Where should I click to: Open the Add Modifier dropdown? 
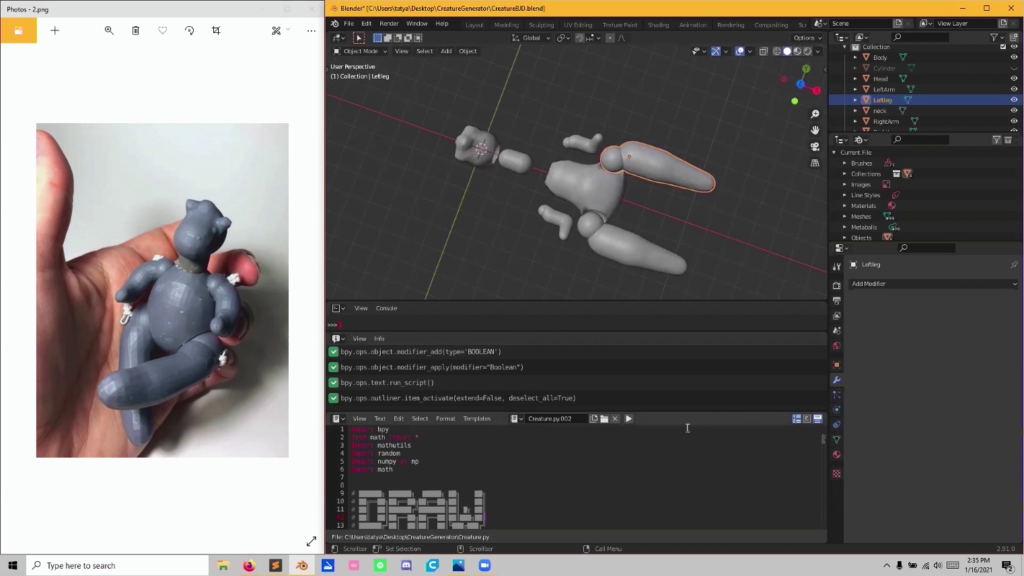[x=933, y=284]
